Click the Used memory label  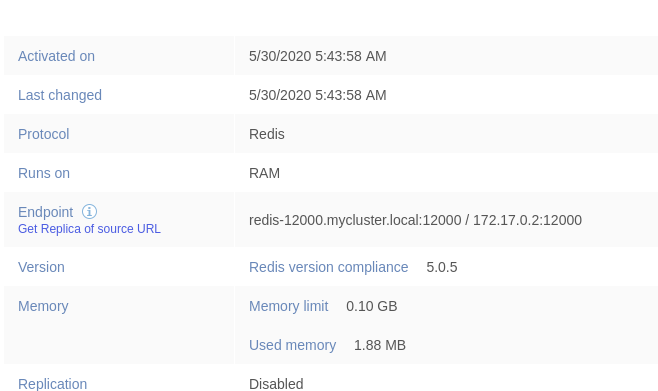(292, 345)
